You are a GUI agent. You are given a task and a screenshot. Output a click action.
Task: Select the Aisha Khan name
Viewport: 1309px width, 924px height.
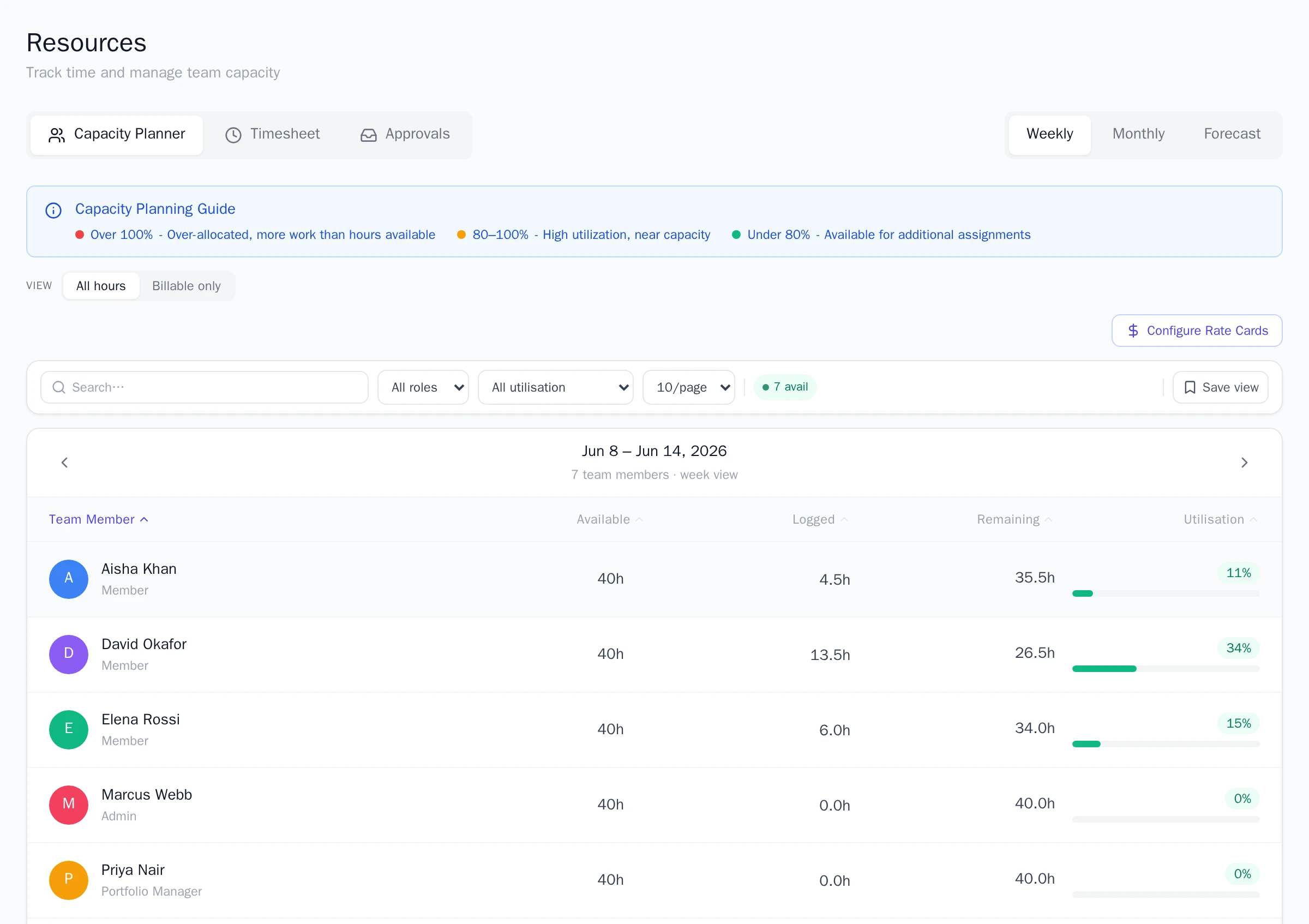139,569
